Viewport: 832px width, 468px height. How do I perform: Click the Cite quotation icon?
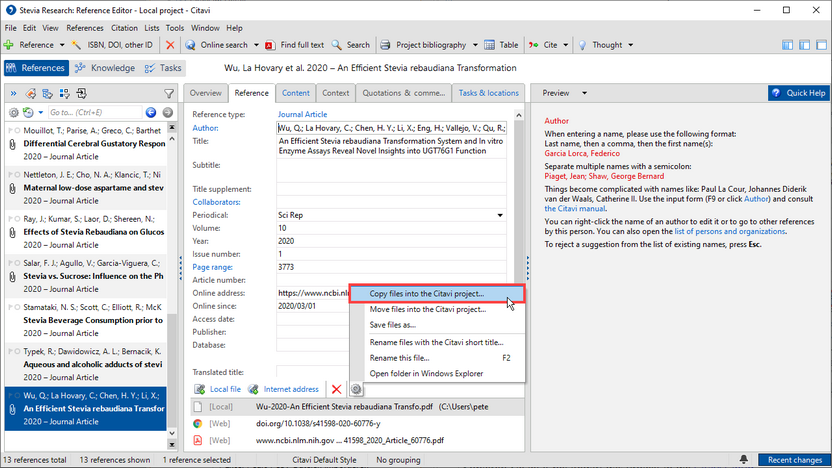tap(533, 45)
